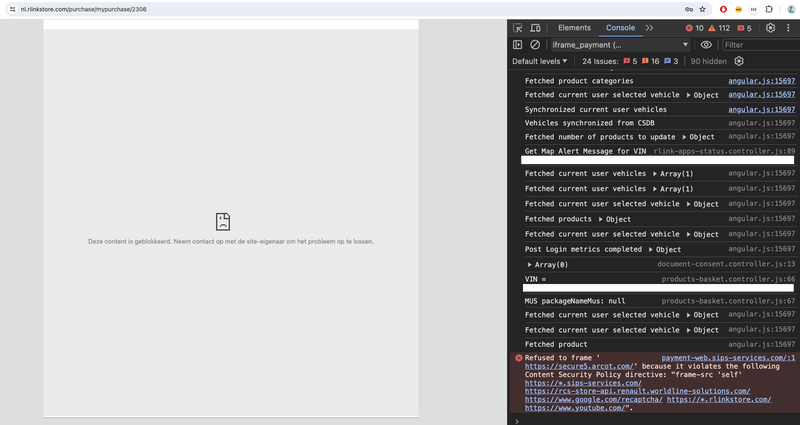This screenshot has width=800, height=425.
Task: Toggle the DevTools device toolbar icon
Action: coord(535,28)
